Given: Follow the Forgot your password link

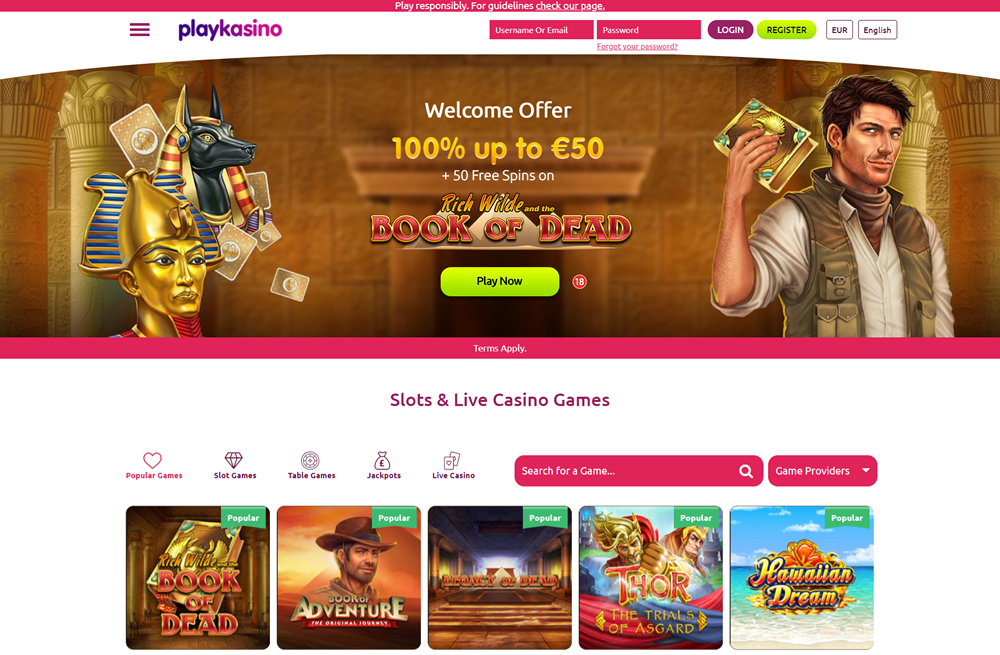Looking at the screenshot, I should tap(637, 47).
